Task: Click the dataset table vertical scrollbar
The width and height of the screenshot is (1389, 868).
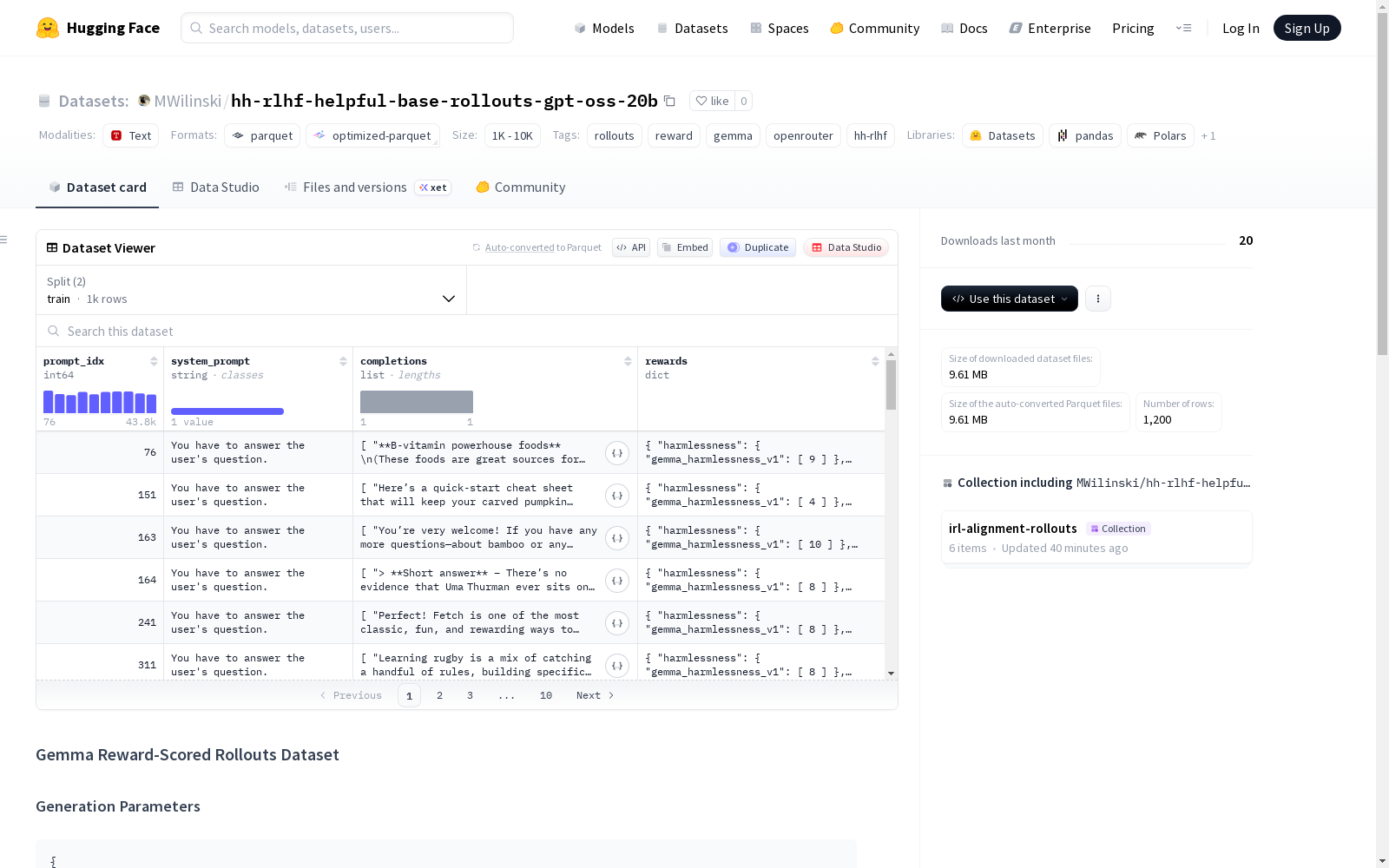Action: coord(891,385)
